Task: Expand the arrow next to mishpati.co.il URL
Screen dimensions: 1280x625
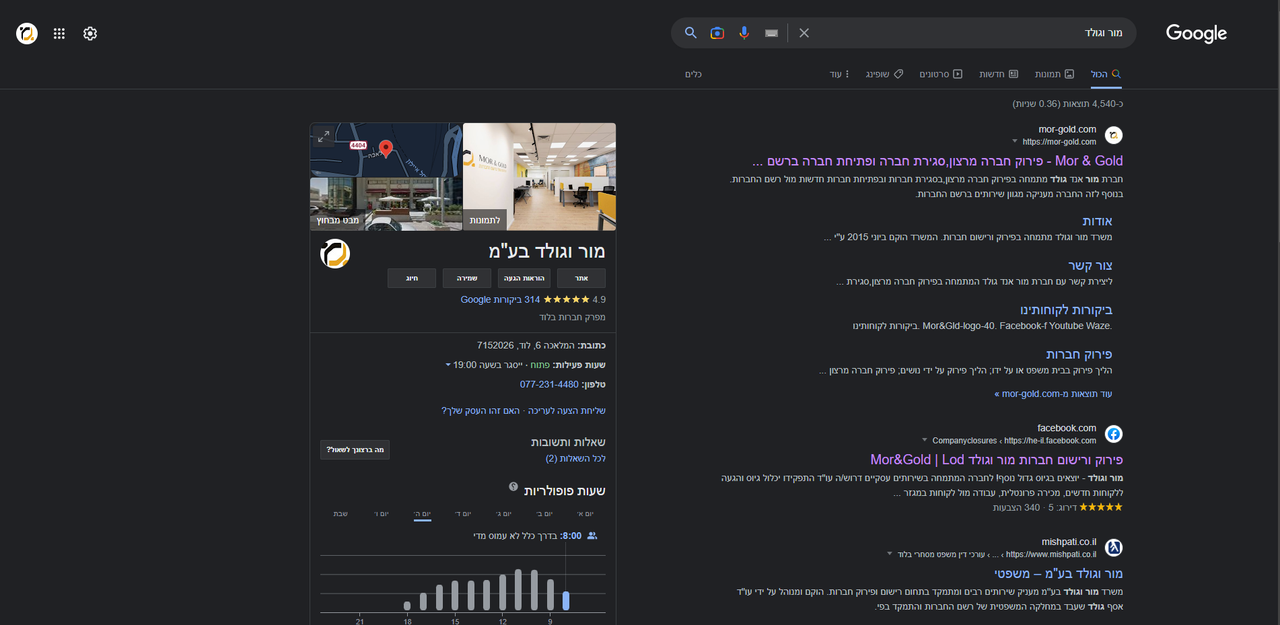Action: tap(890, 554)
